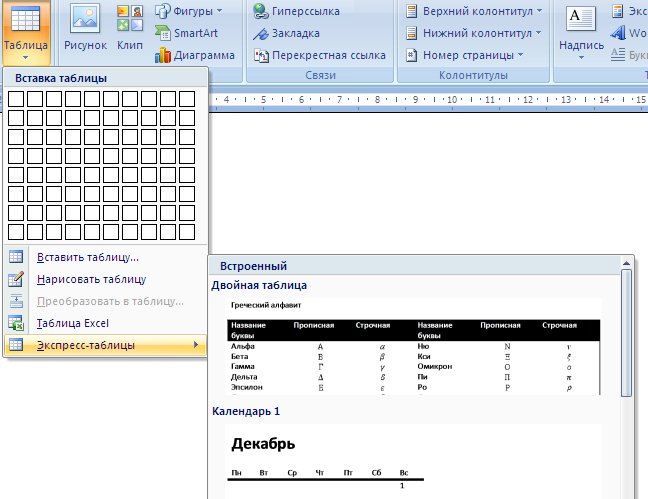Open Номер страницы page number dropdown
Screen dimensions: 648x499
(464, 55)
